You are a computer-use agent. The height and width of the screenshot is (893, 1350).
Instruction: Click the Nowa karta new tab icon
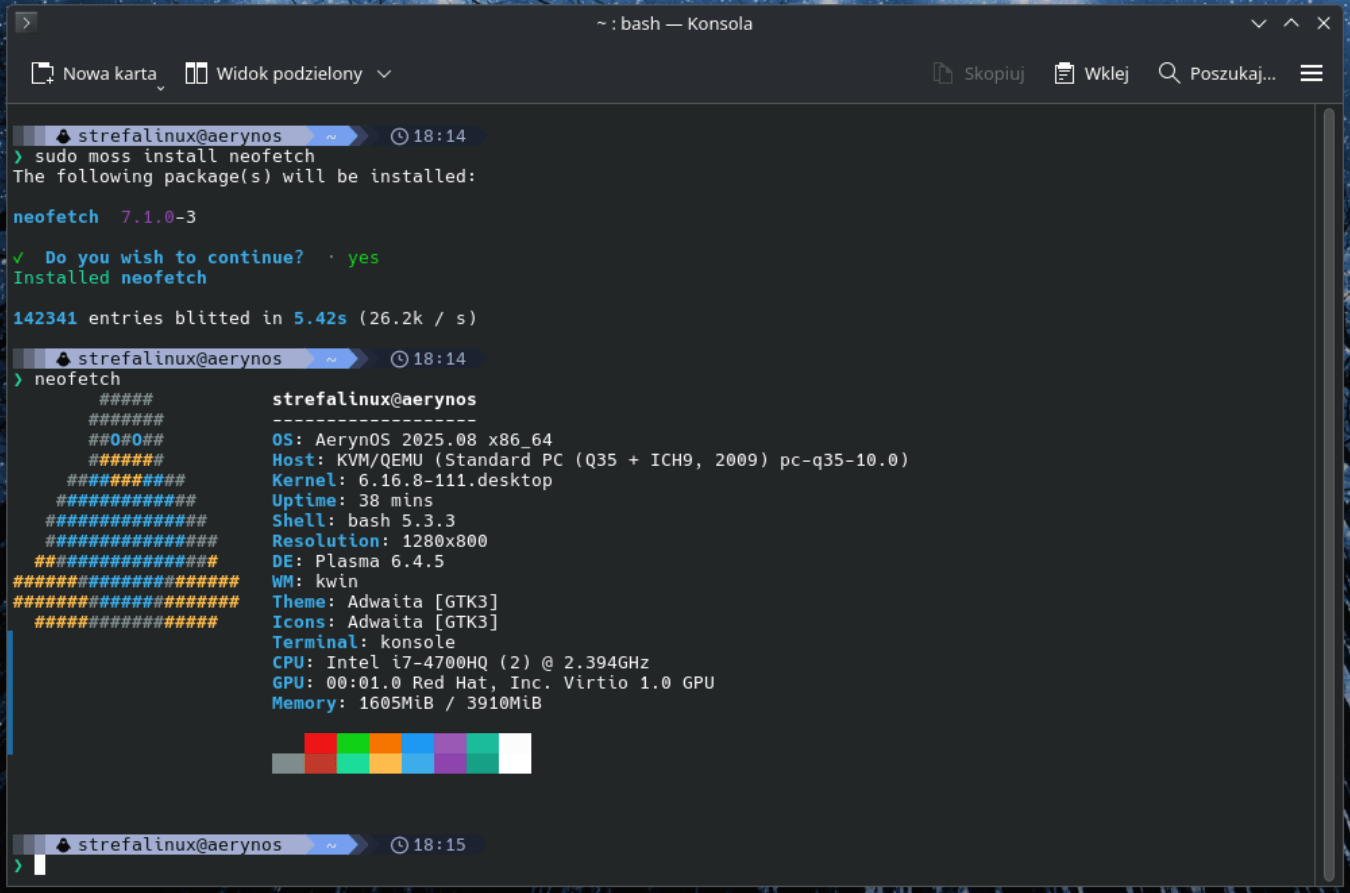point(42,73)
